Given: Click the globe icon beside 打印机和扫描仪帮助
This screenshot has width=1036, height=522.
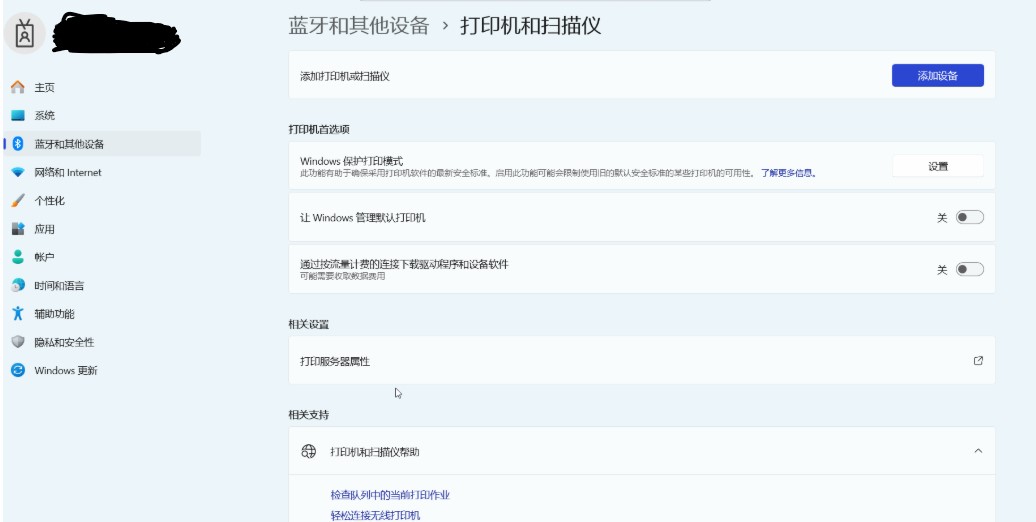Looking at the screenshot, I should 309,451.
